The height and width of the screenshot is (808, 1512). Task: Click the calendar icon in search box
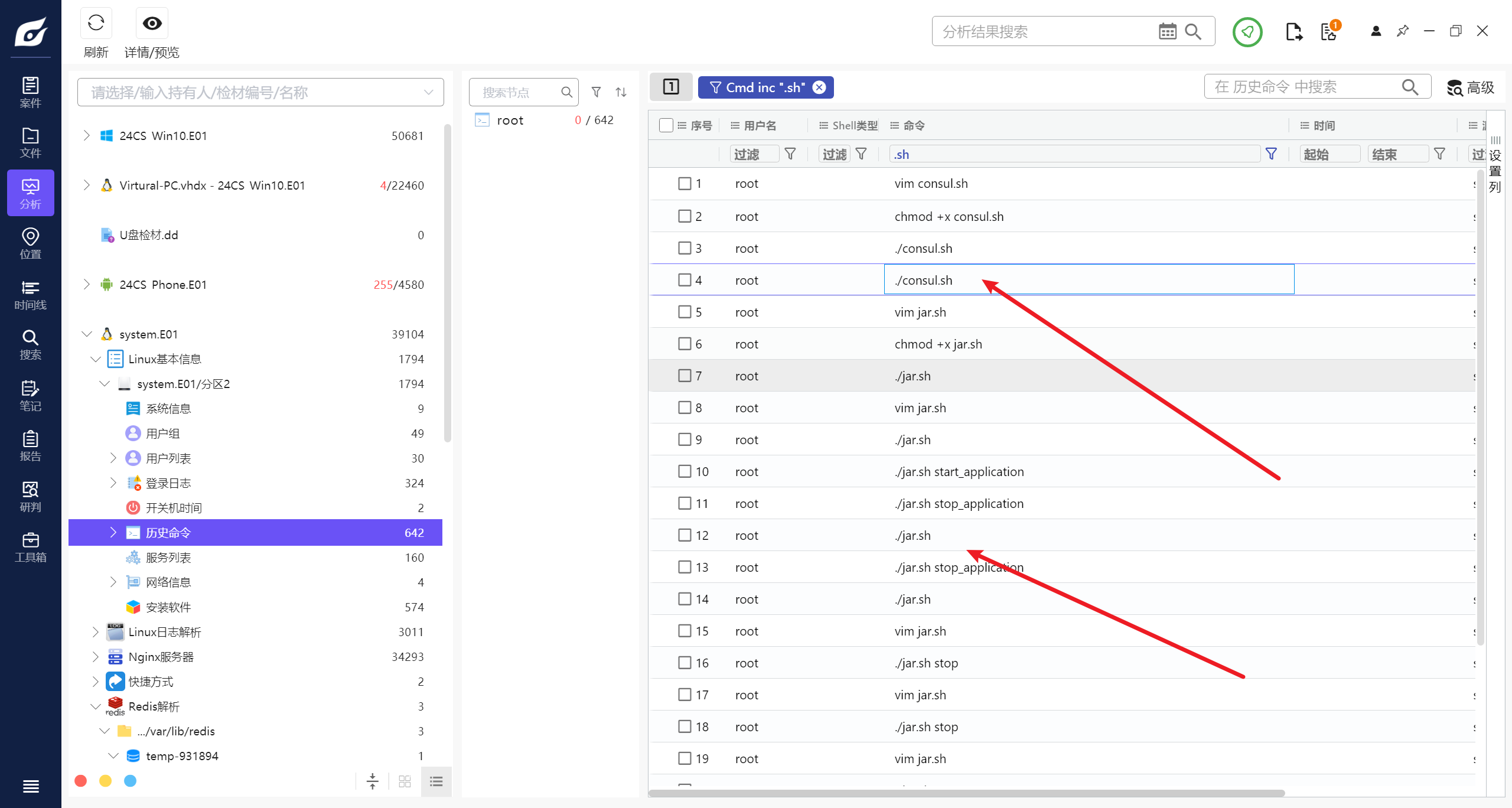pos(1167,31)
